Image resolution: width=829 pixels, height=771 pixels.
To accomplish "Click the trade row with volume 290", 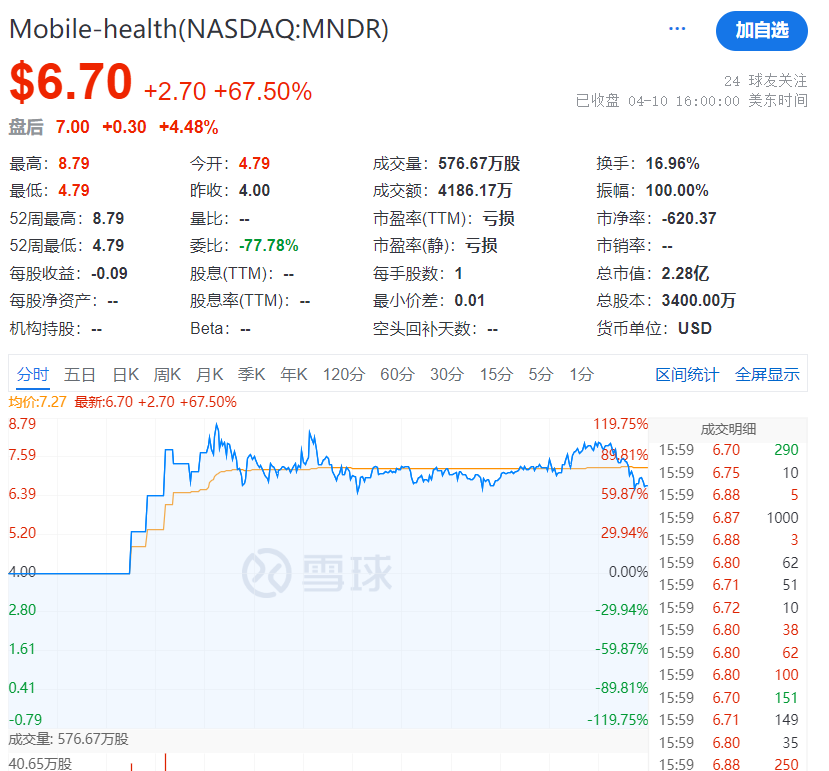I will (728, 450).
